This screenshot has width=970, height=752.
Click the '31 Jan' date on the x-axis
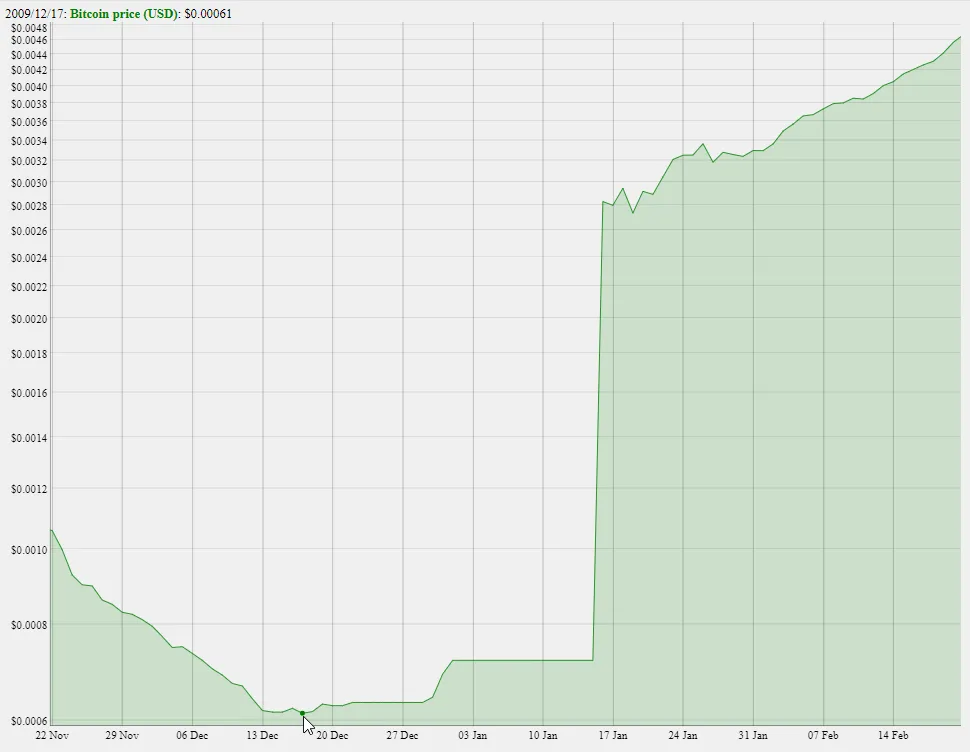pos(753,735)
